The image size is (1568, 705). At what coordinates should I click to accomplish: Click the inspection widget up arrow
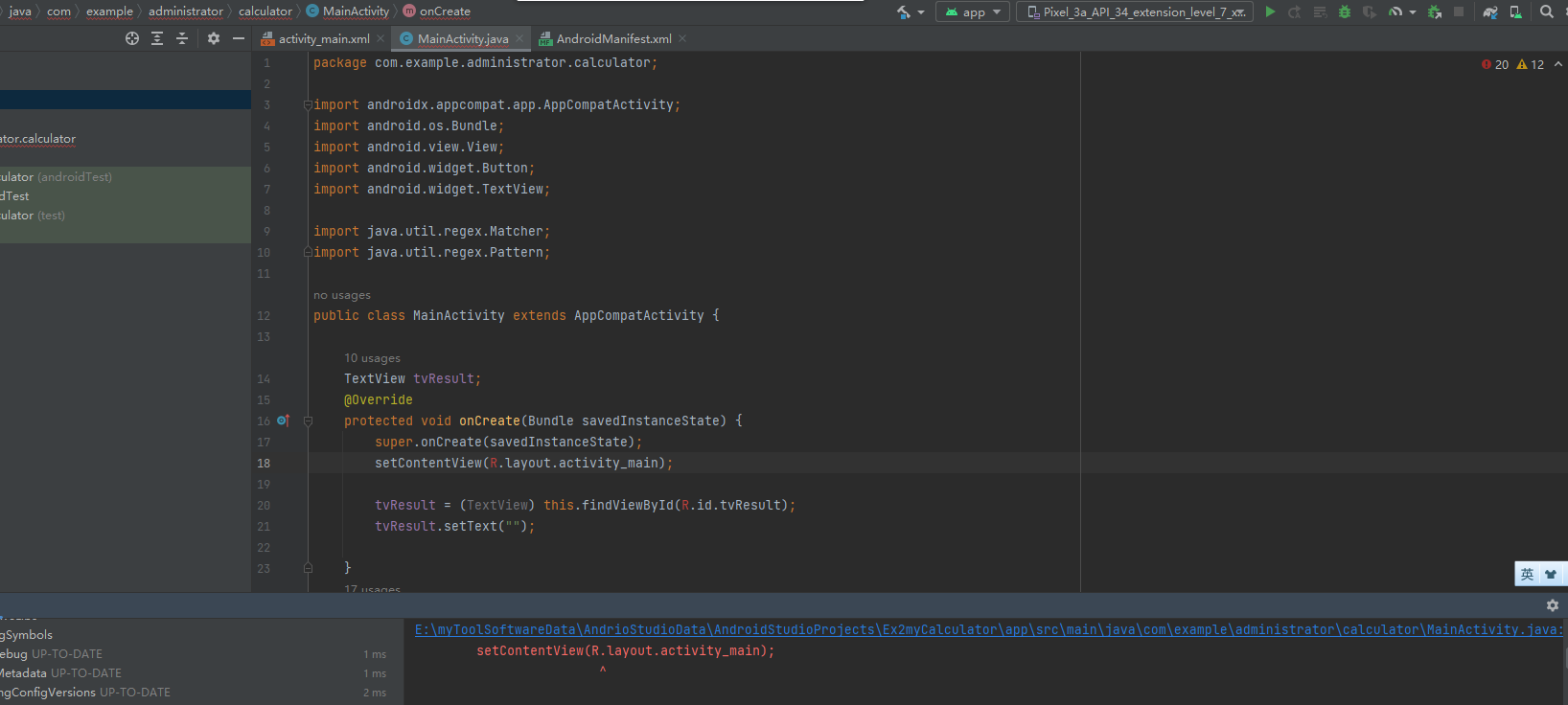click(x=1558, y=64)
